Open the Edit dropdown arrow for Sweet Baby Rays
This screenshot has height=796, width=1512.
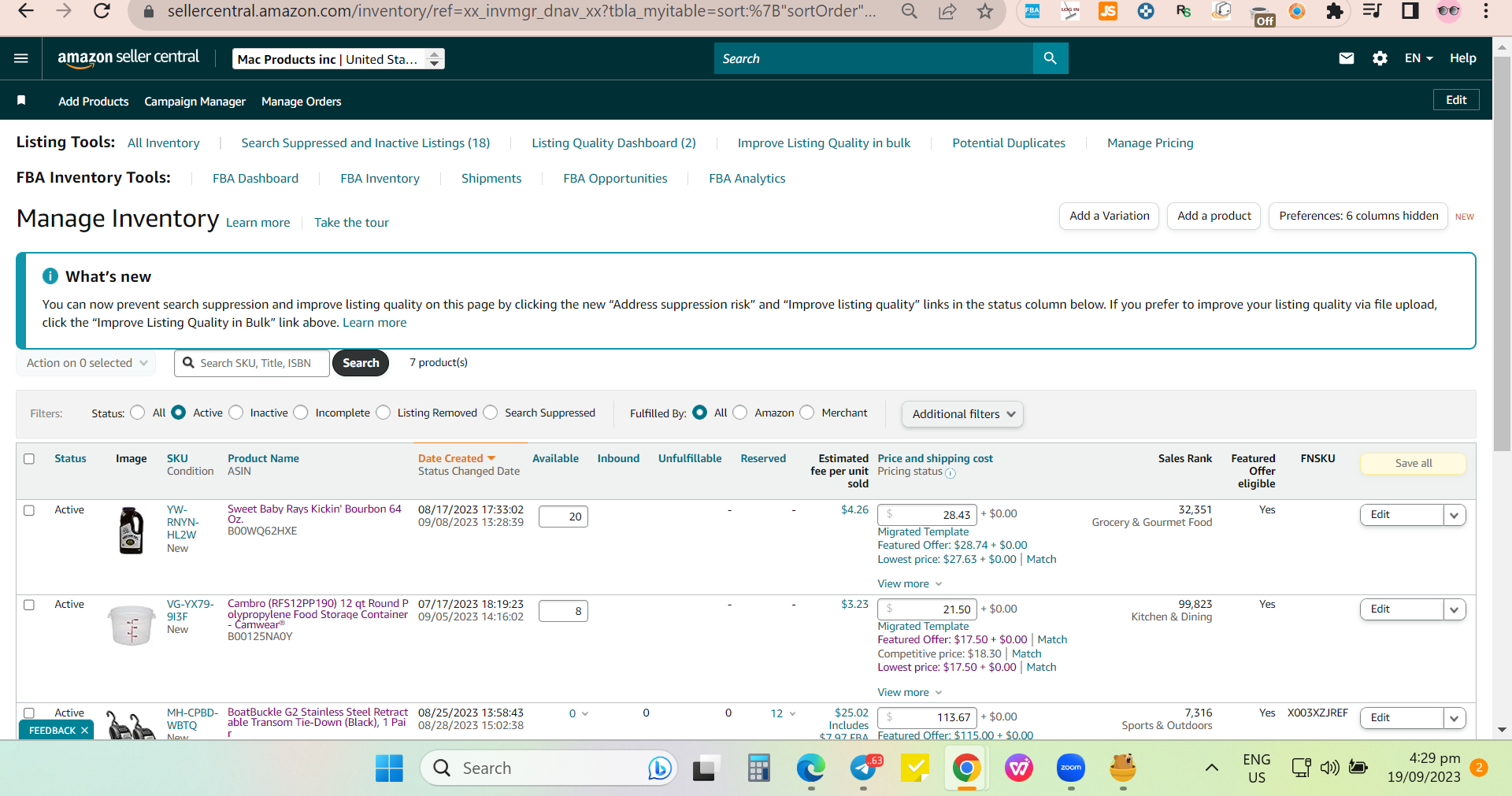click(1455, 515)
